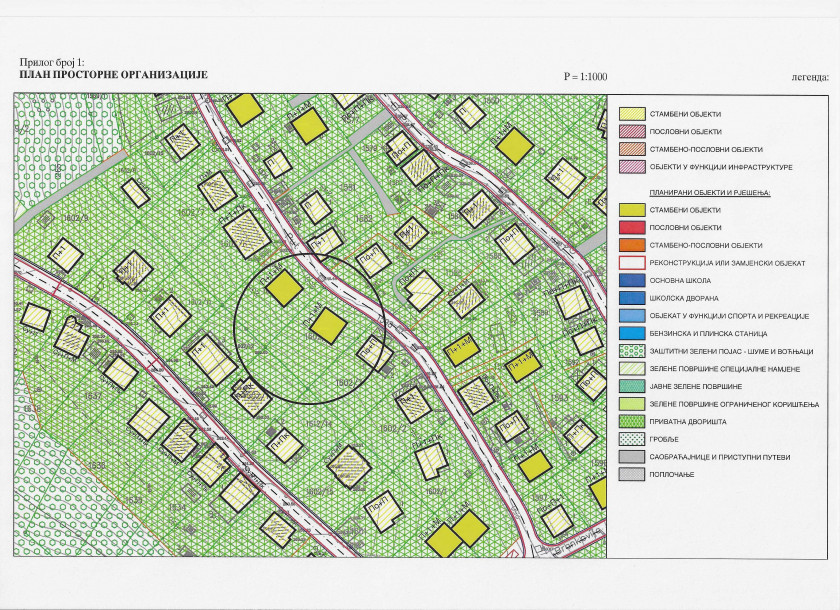Screen dimensions: 840x610
Task: Click the solid orange СТАМБЕНО-ПОСЛОВНИ ОБЈЕКТИ swatch
Action: click(x=631, y=245)
